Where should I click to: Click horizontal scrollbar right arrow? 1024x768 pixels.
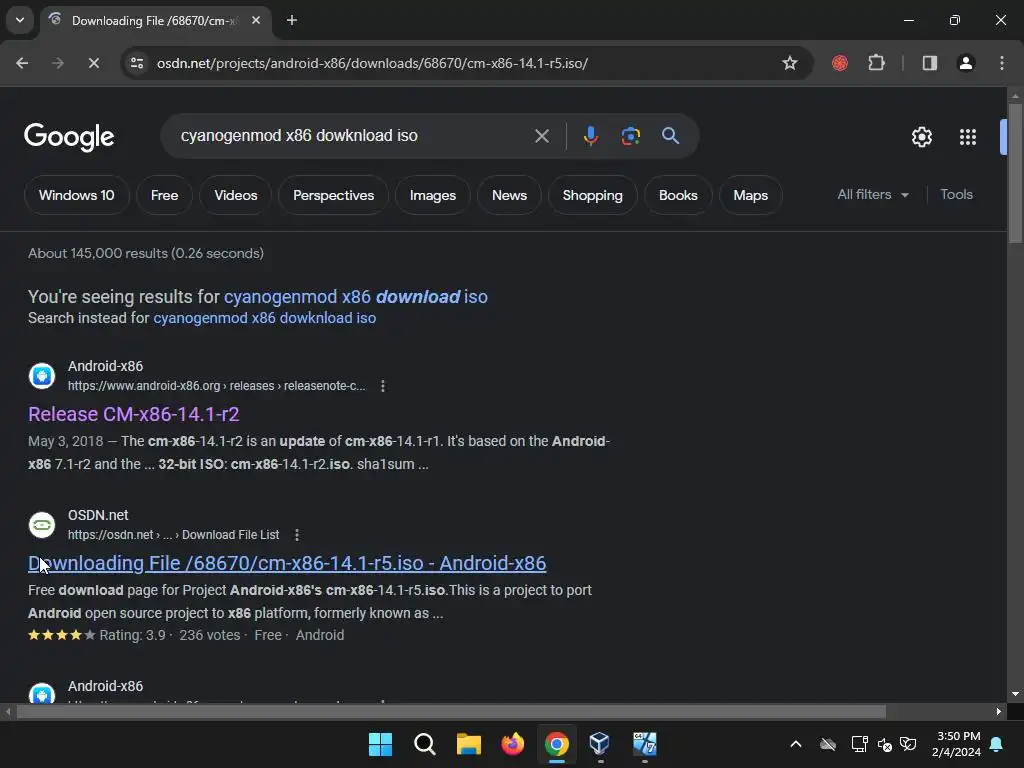[x=999, y=712]
